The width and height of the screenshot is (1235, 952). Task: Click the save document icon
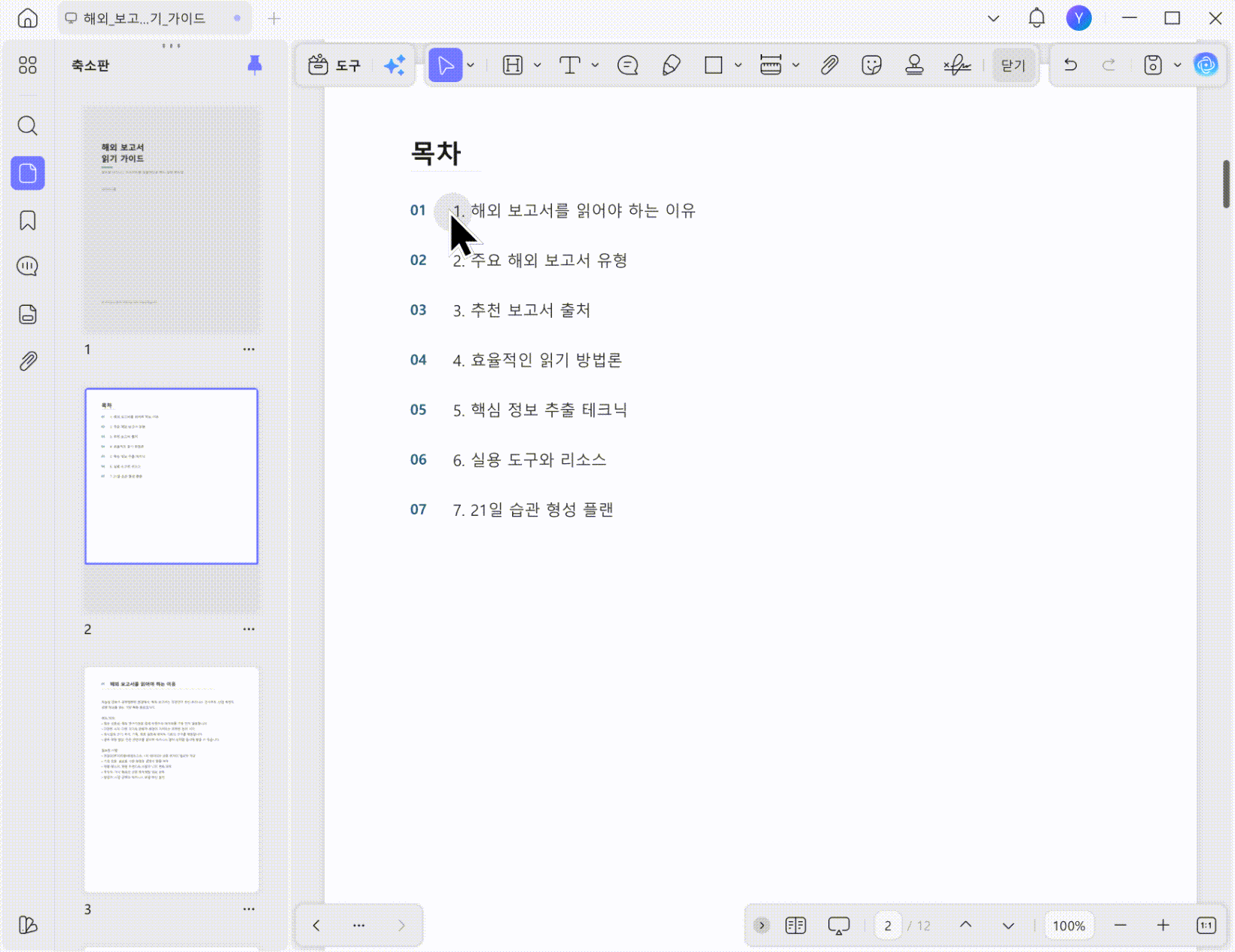coord(1153,66)
